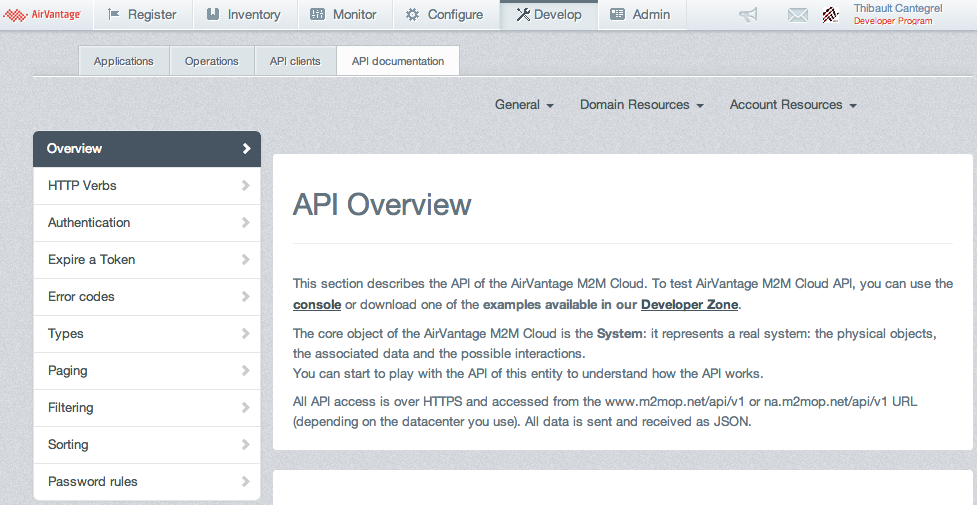977x505 pixels.
Task: Select Overview in the sidebar
Action: point(147,148)
